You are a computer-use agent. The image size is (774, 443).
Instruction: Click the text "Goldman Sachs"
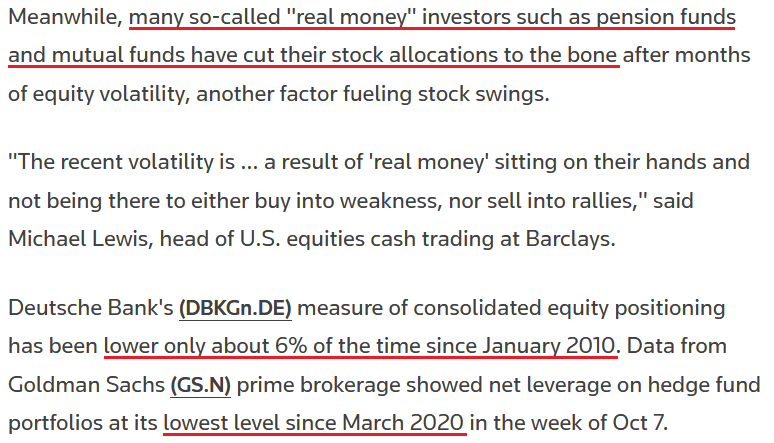click(x=86, y=385)
